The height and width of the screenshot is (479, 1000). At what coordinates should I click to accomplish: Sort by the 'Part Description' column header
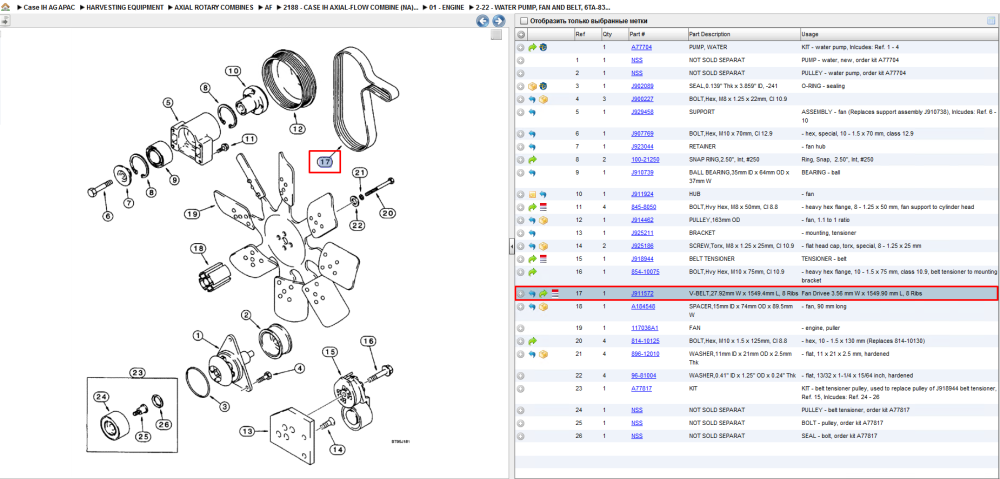(x=743, y=34)
